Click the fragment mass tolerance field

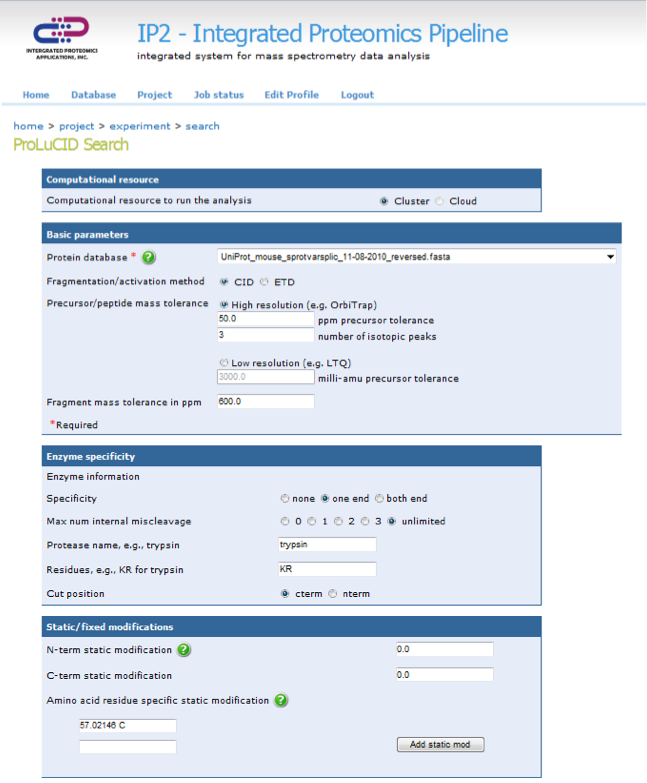(266, 401)
